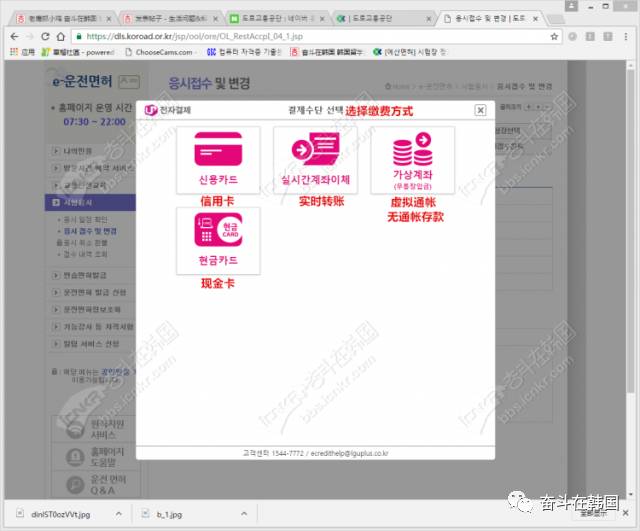This screenshot has width=640, height=531.
Task: Select 가상계좌 virtual account payment option
Action: [413, 160]
